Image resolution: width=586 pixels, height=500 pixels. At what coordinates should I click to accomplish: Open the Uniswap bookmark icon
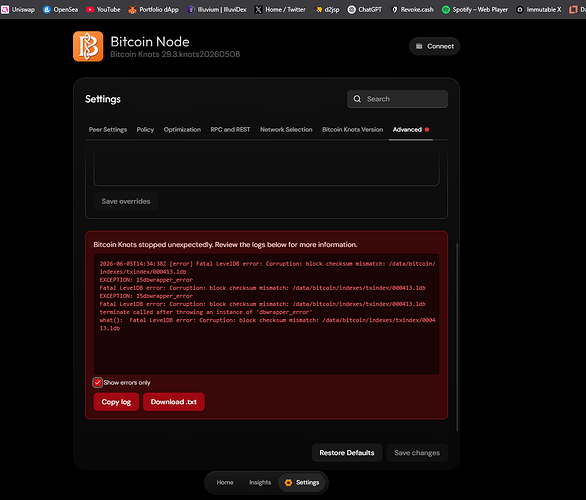5,9
